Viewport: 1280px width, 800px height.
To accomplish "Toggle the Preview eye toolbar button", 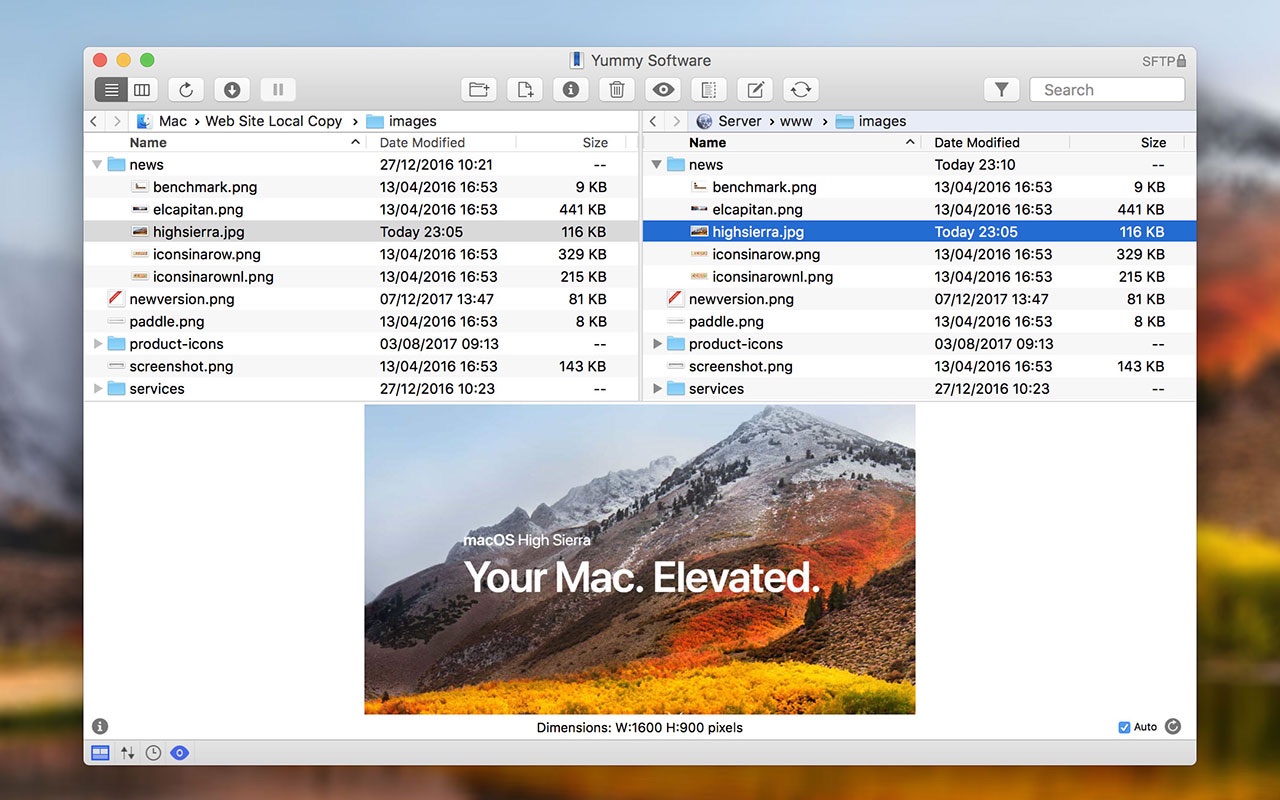I will (663, 90).
